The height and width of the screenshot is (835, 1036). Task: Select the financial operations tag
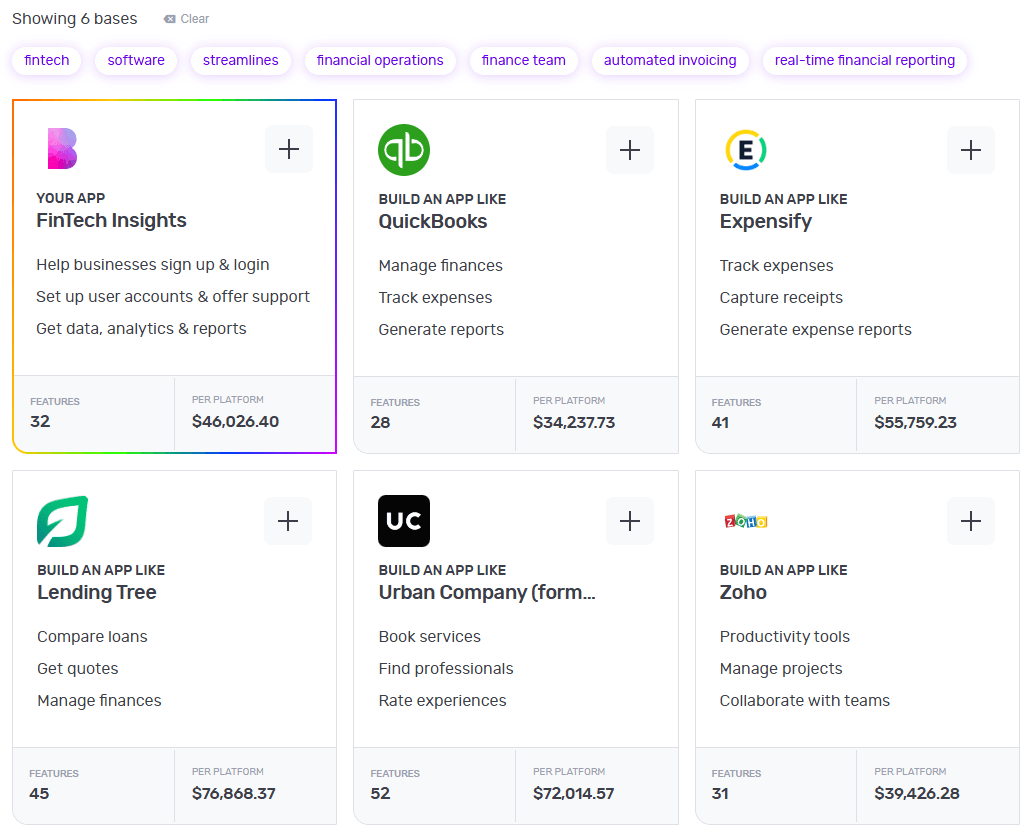tap(380, 60)
